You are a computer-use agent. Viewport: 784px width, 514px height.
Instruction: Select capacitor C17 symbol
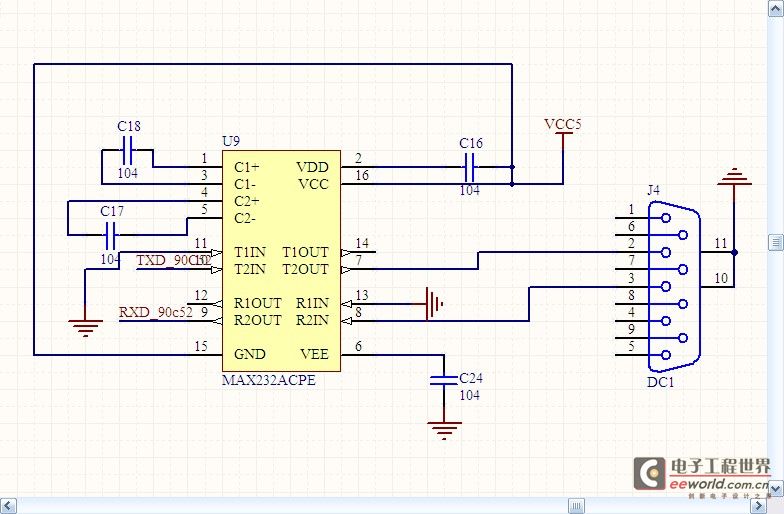tap(110, 236)
